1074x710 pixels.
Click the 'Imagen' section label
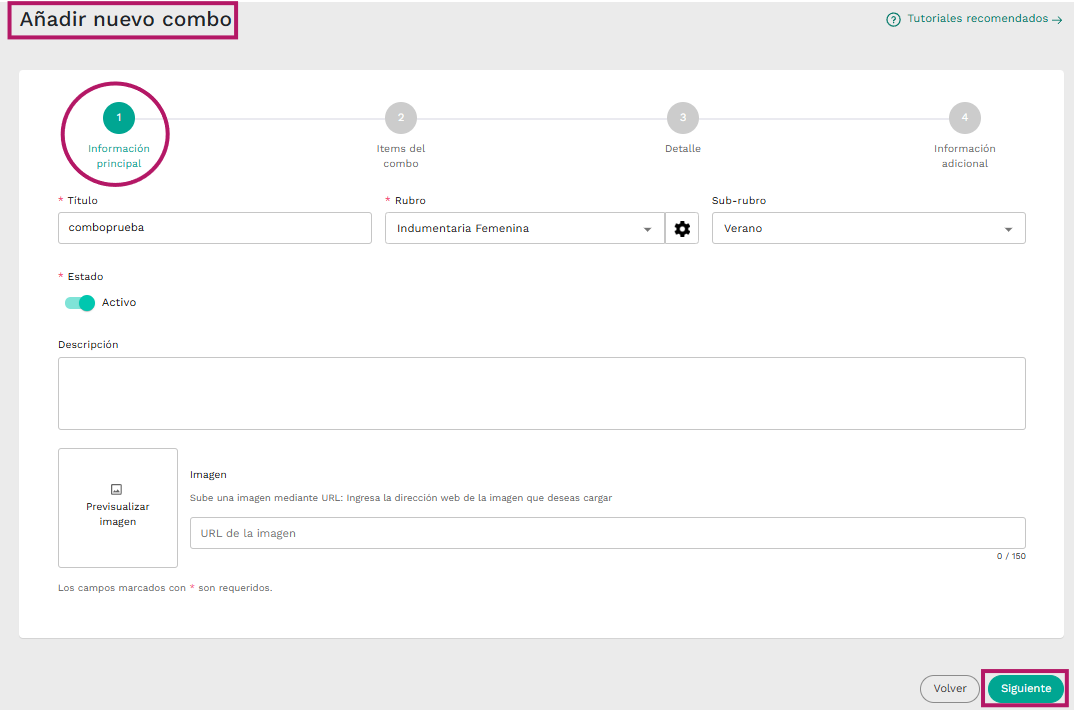pos(208,474)
